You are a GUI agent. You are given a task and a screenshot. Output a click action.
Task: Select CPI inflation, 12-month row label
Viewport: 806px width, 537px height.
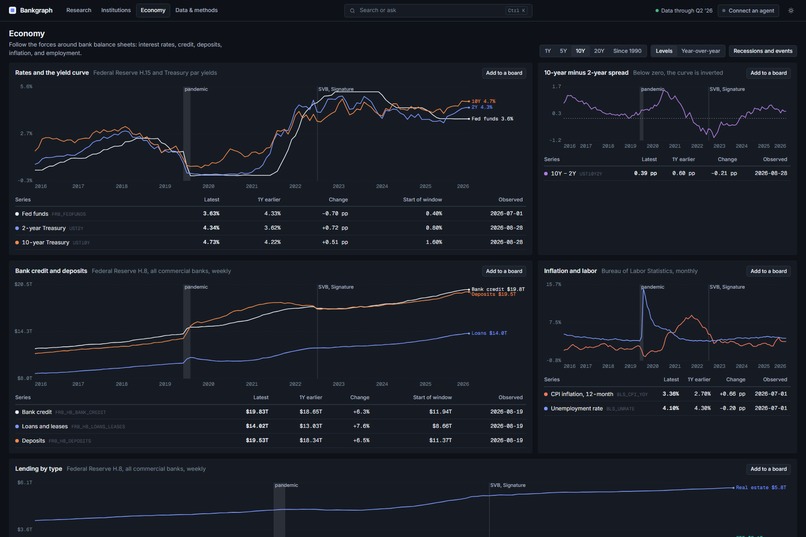click(x=582, y=394)
